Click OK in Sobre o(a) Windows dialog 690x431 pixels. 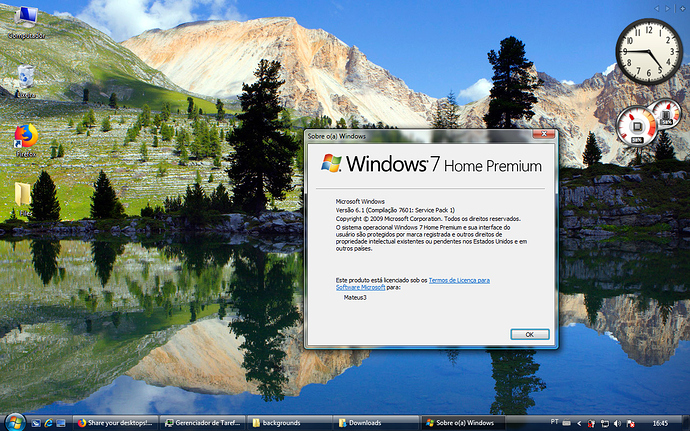point(530,335)
